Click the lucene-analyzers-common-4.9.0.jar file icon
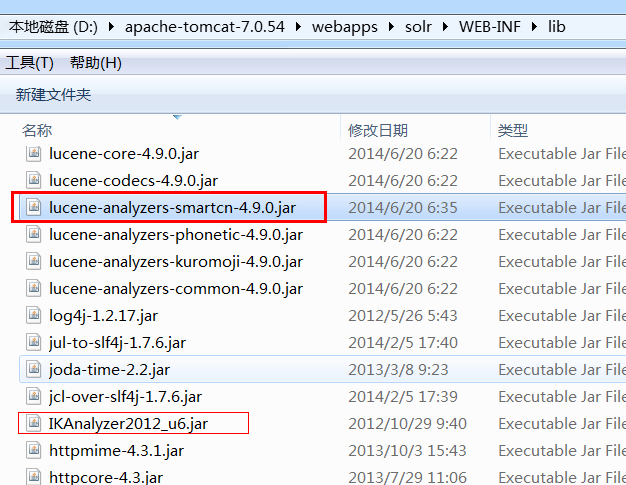Image resolution: width=626 pixels, height=485 pixels. pos(34,288)
